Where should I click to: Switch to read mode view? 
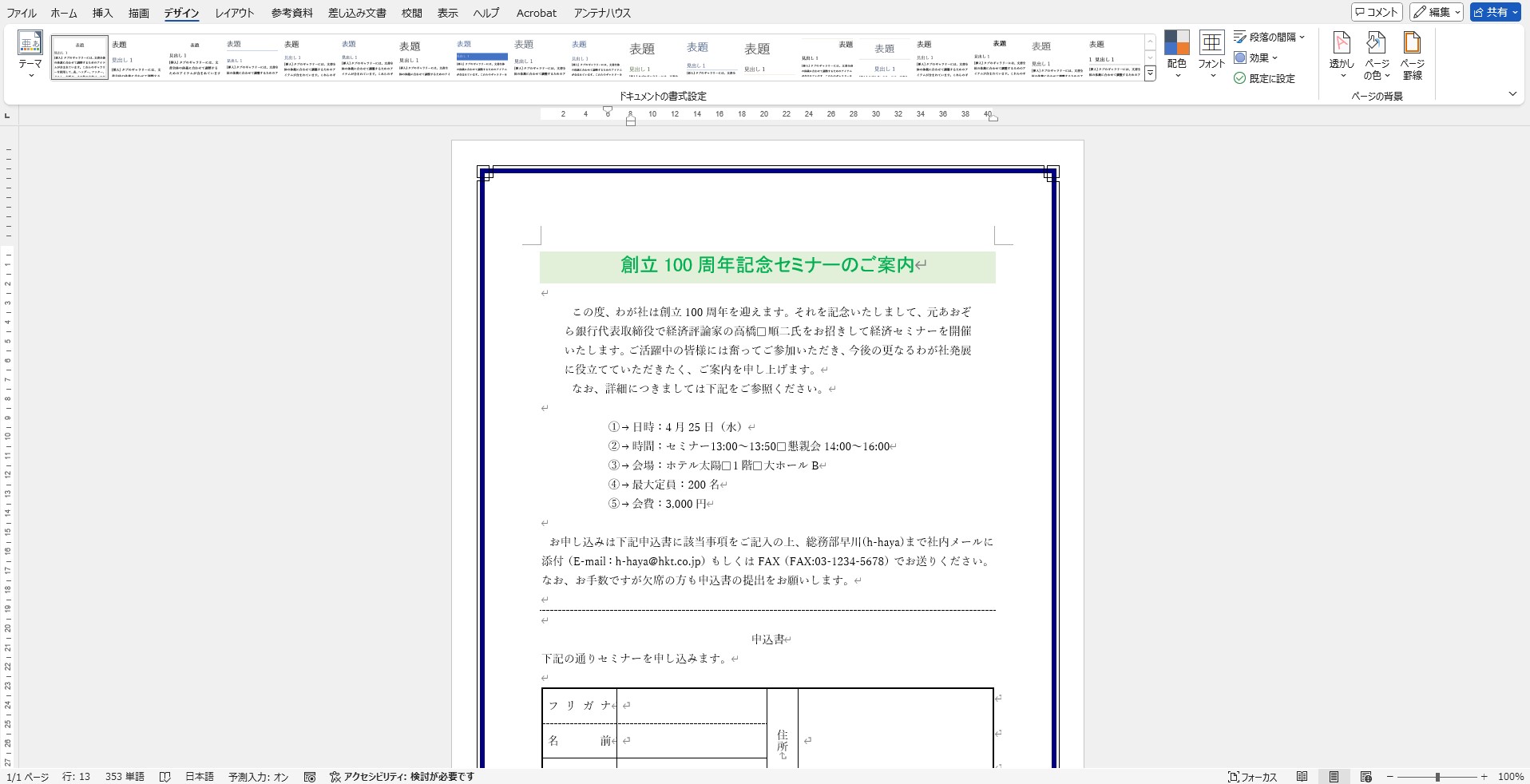(1302, 777)
